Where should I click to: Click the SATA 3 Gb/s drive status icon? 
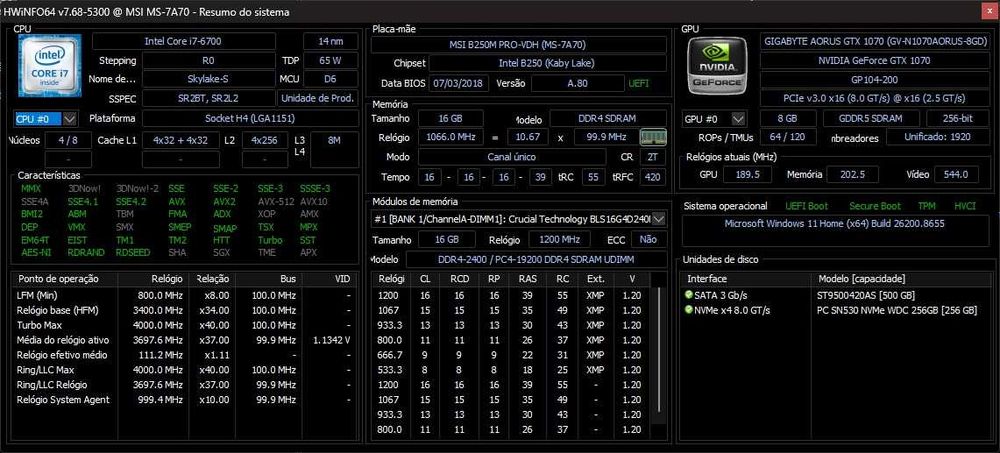688,295
